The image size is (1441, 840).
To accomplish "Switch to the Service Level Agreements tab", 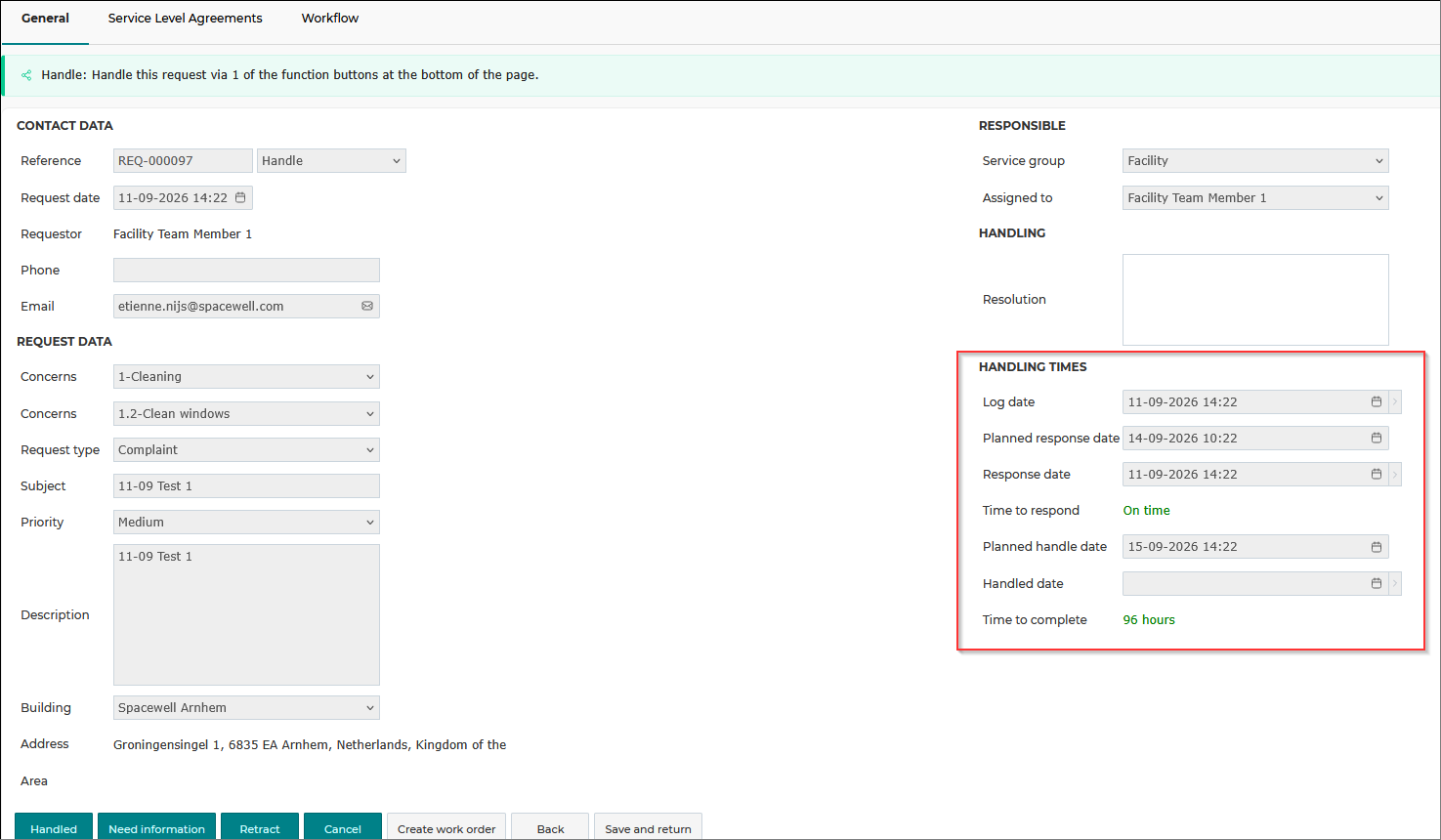I will (186, 19).
